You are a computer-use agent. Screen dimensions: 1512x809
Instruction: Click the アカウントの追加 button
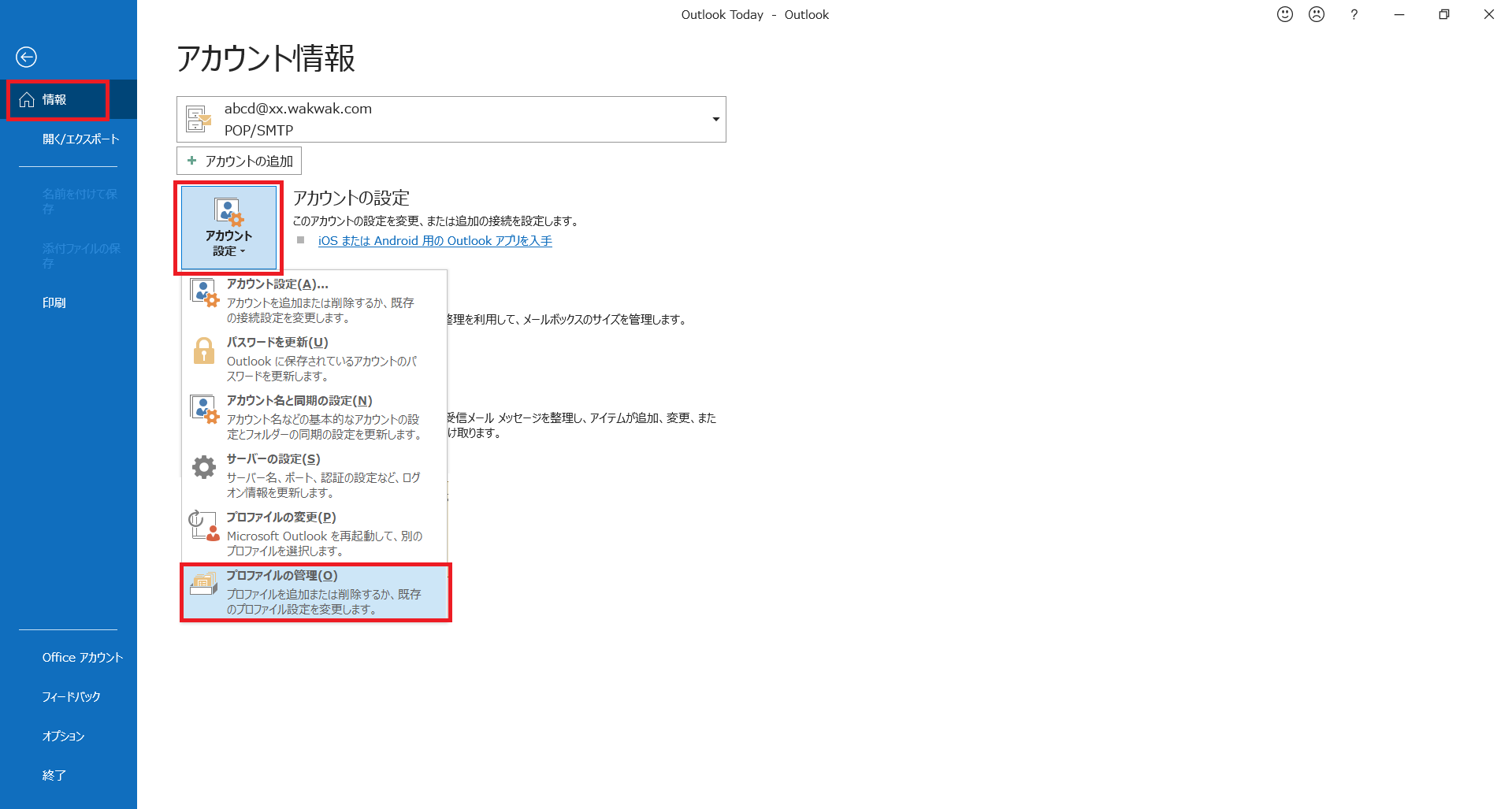[x=239, y=161]
